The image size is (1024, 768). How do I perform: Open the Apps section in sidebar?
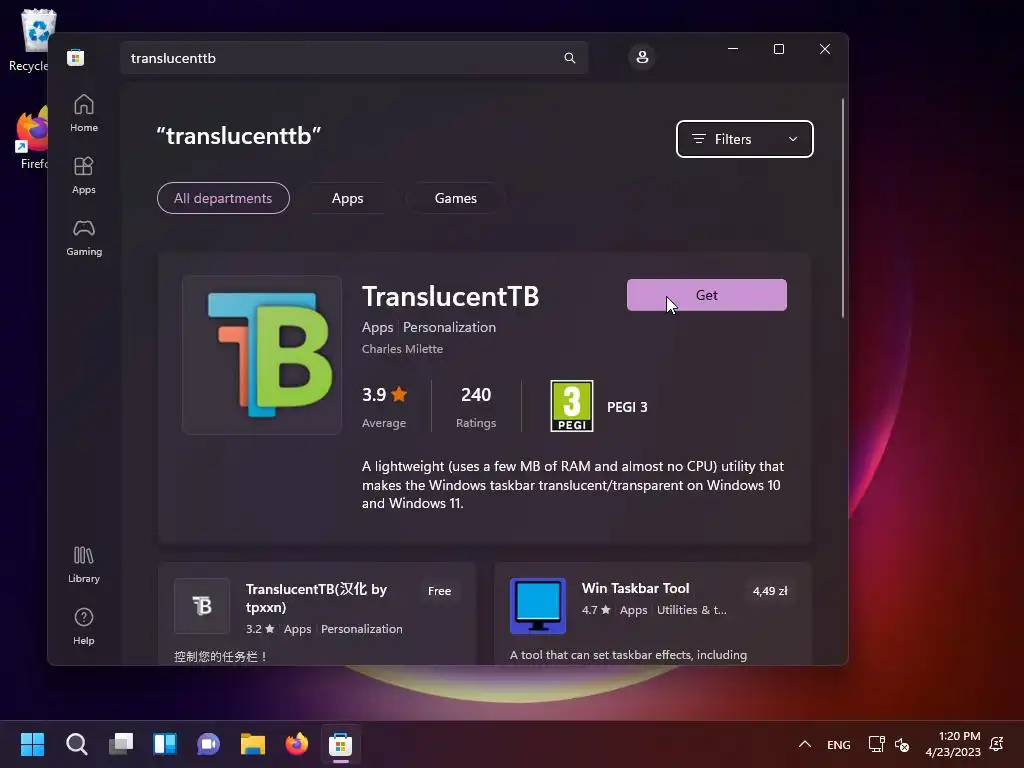point(84,175)
